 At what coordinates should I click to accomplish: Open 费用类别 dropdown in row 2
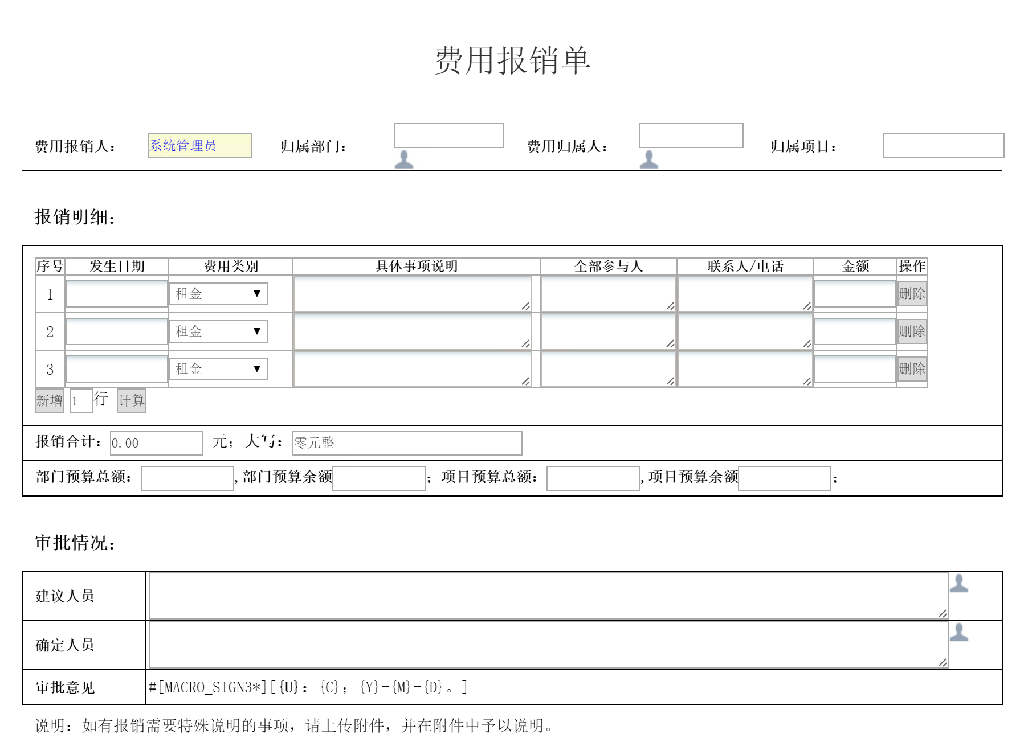coord(219,332)
